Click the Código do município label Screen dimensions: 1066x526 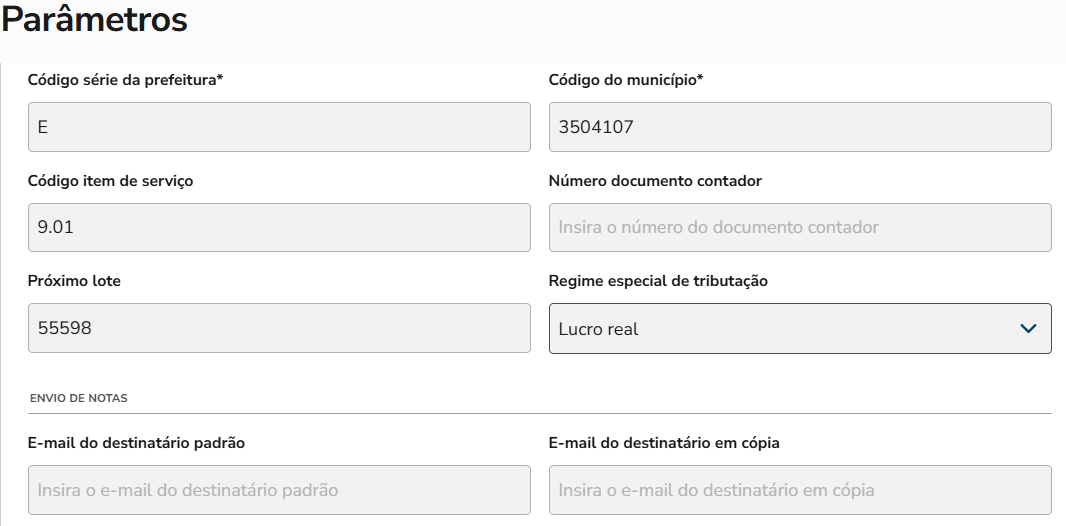626,80
